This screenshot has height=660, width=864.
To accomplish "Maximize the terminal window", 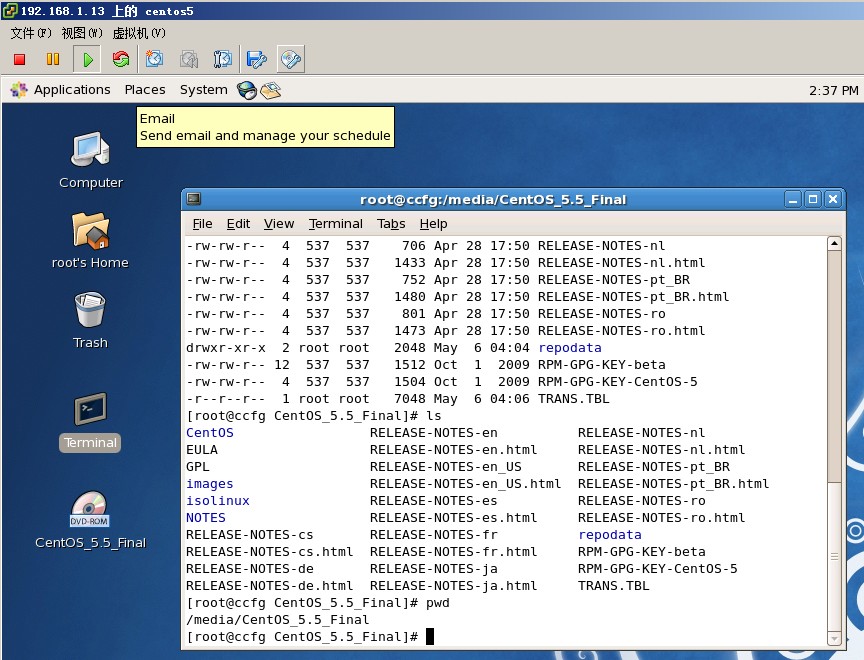I will pos(813,199).
